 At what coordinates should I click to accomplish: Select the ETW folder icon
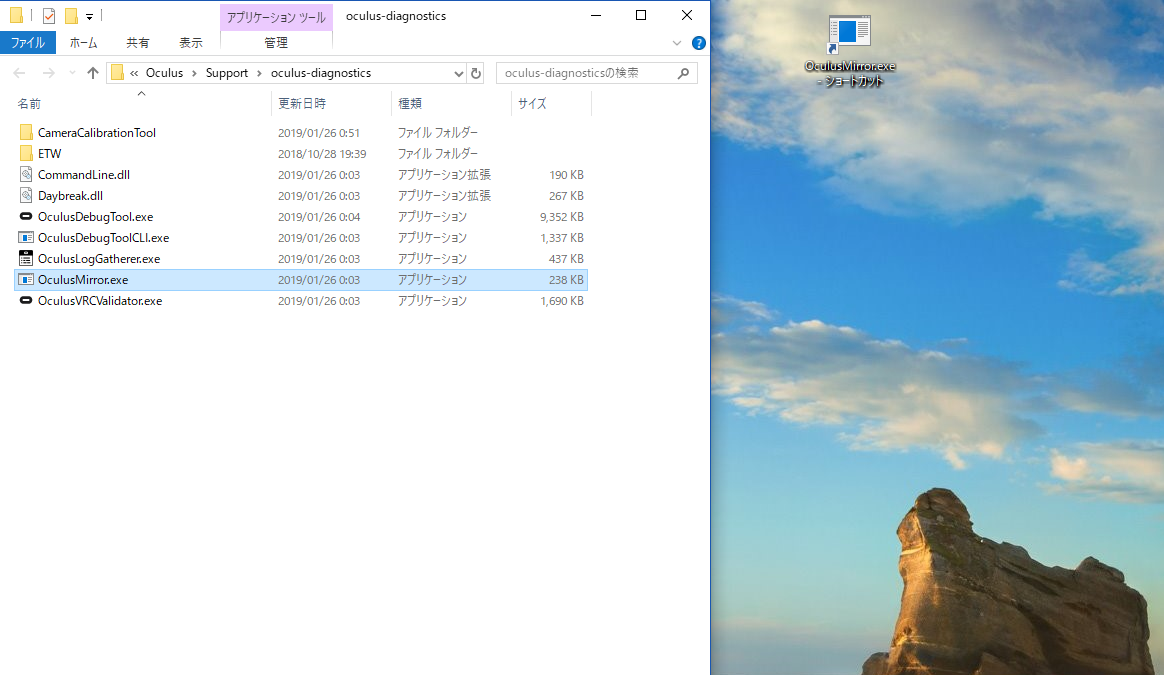click(26, 153)
